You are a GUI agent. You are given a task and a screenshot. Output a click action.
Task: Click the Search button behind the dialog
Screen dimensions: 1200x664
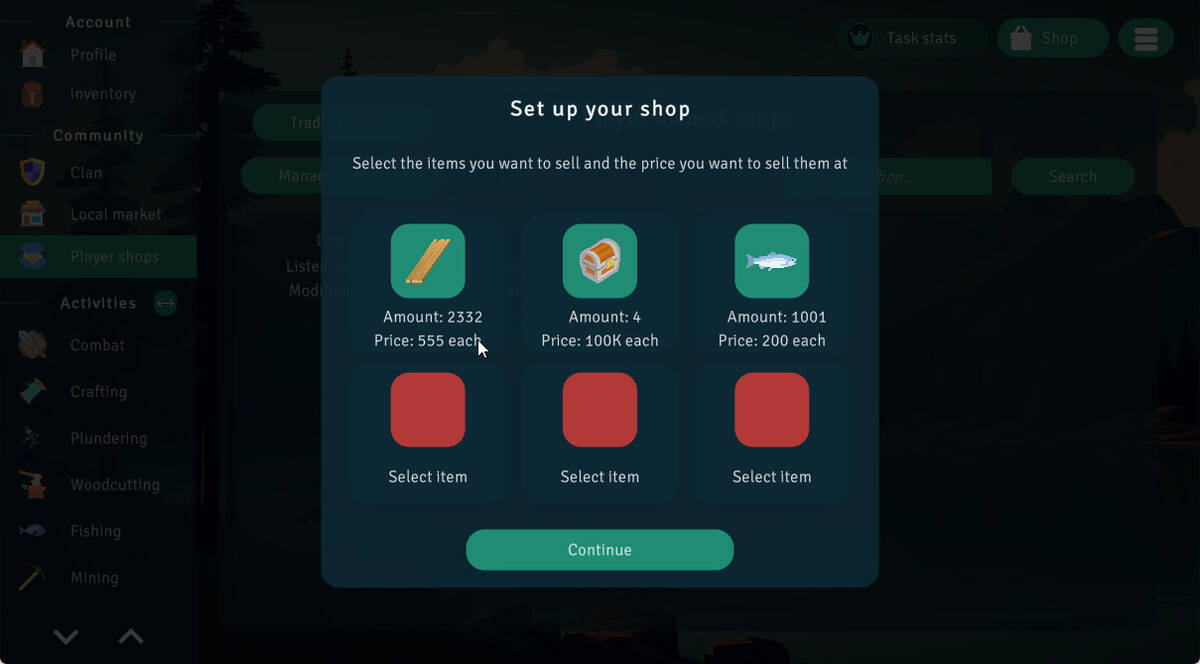[1073, 176]
